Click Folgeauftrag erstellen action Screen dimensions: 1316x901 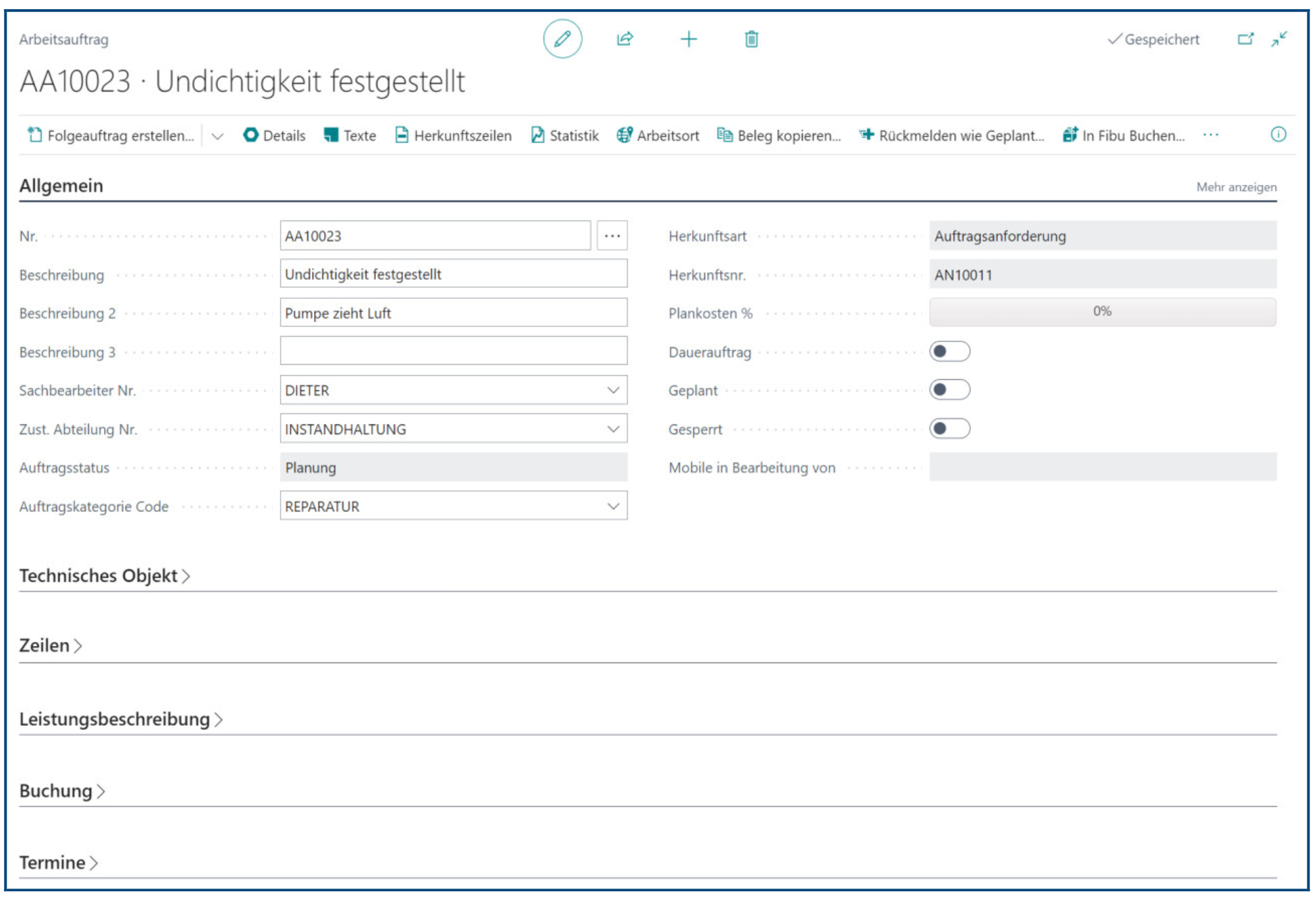tap(111, 135)
